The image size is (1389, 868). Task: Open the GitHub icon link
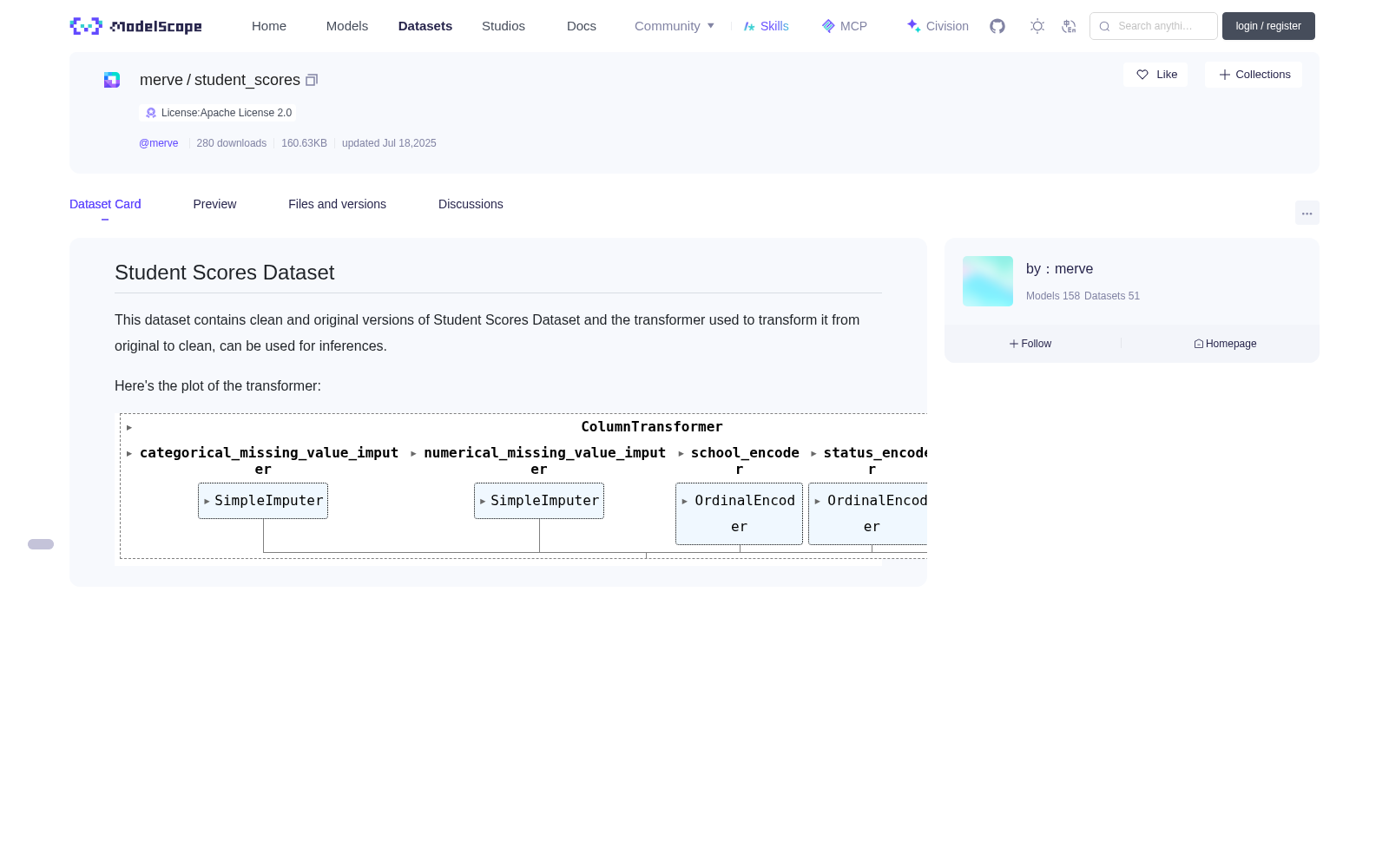(997, 26)
